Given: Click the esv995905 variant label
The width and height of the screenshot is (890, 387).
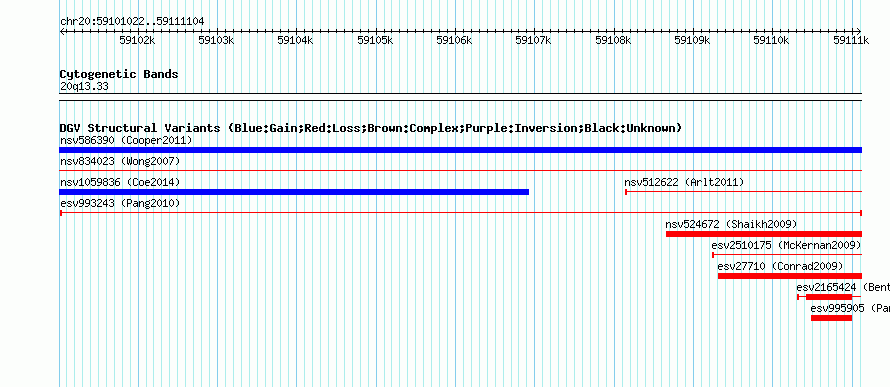Looking at the screenshot, I should pyautogui.click(x=850, y=308).
